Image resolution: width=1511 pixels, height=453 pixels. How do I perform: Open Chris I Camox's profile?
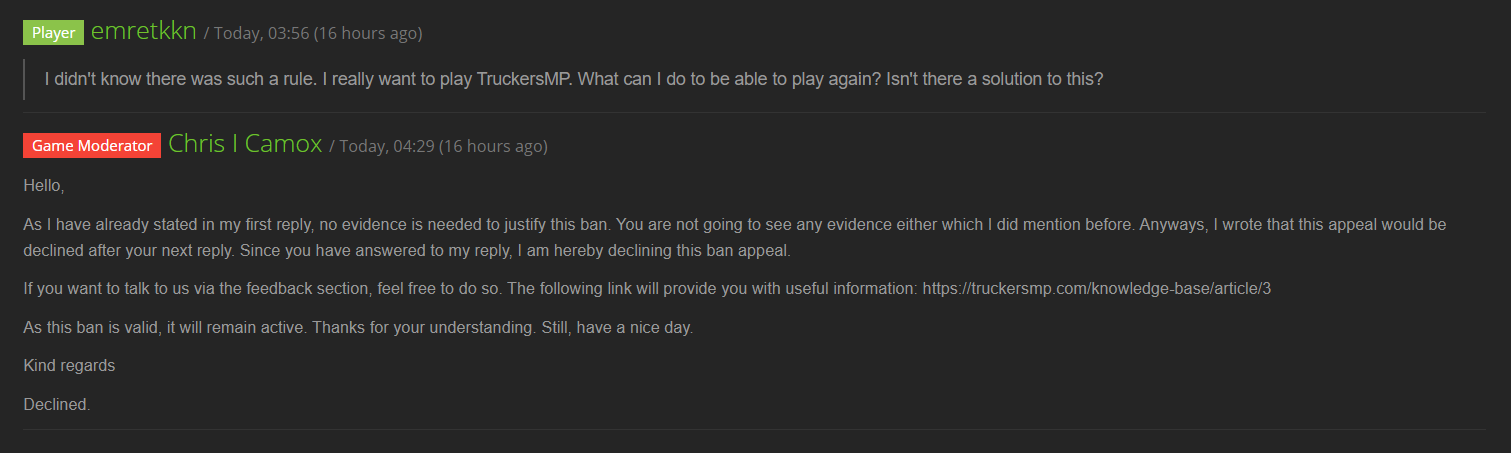[x=245, y=145]
